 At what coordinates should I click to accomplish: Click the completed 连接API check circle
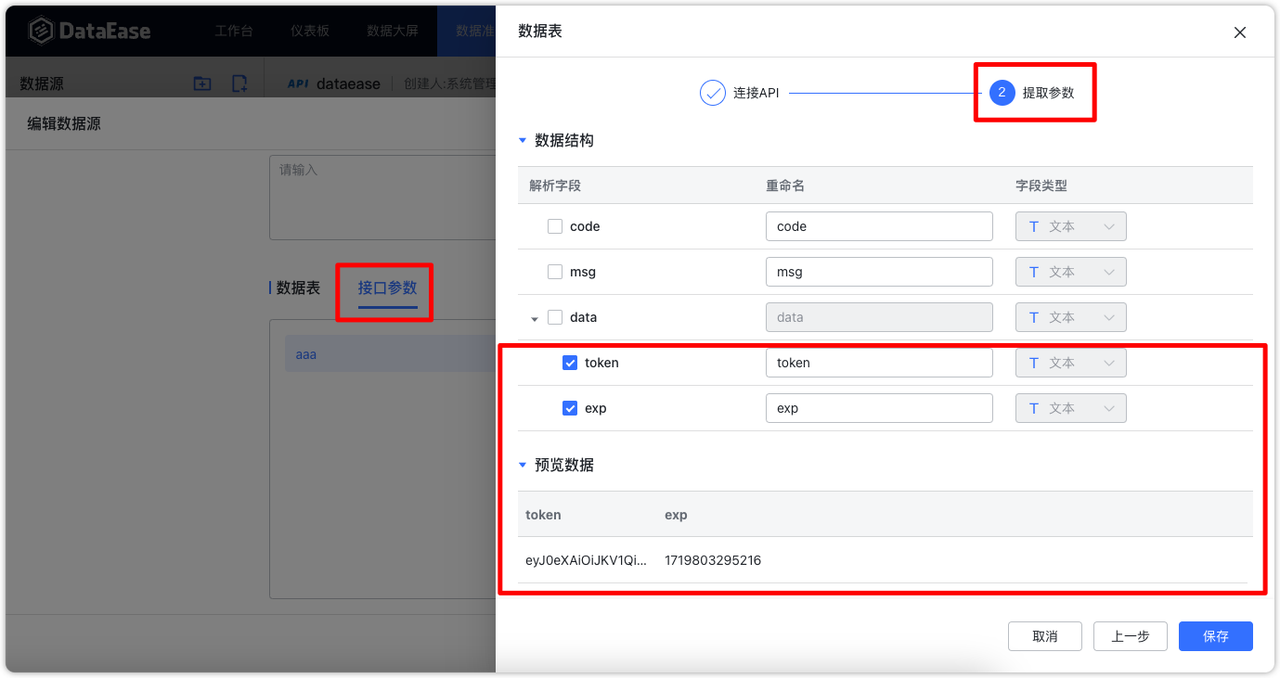click(x=712, y=92)
